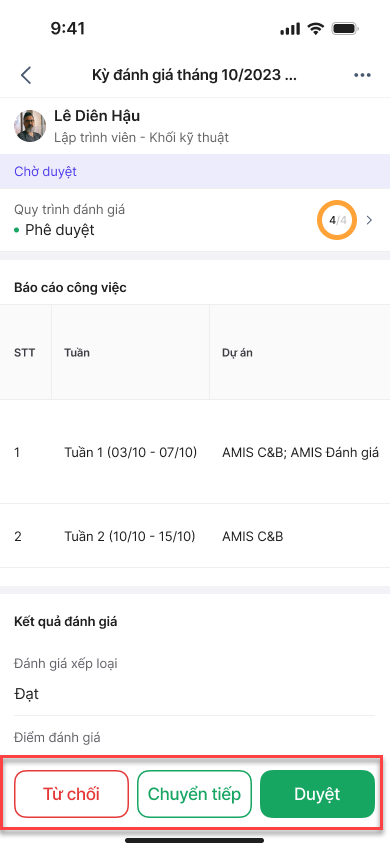Image resolution: width=390 pixels, height=849 pixels.
Task: Tap the Đánh giá xếp loại field
Action: click(195, 680)
